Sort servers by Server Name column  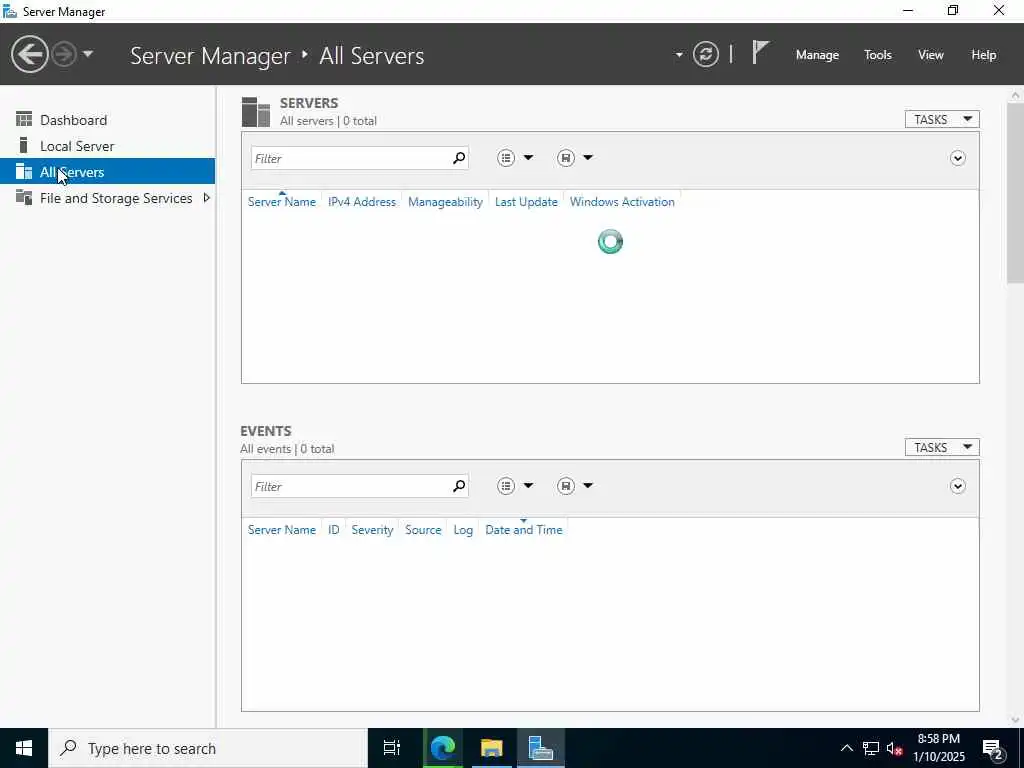281,202
